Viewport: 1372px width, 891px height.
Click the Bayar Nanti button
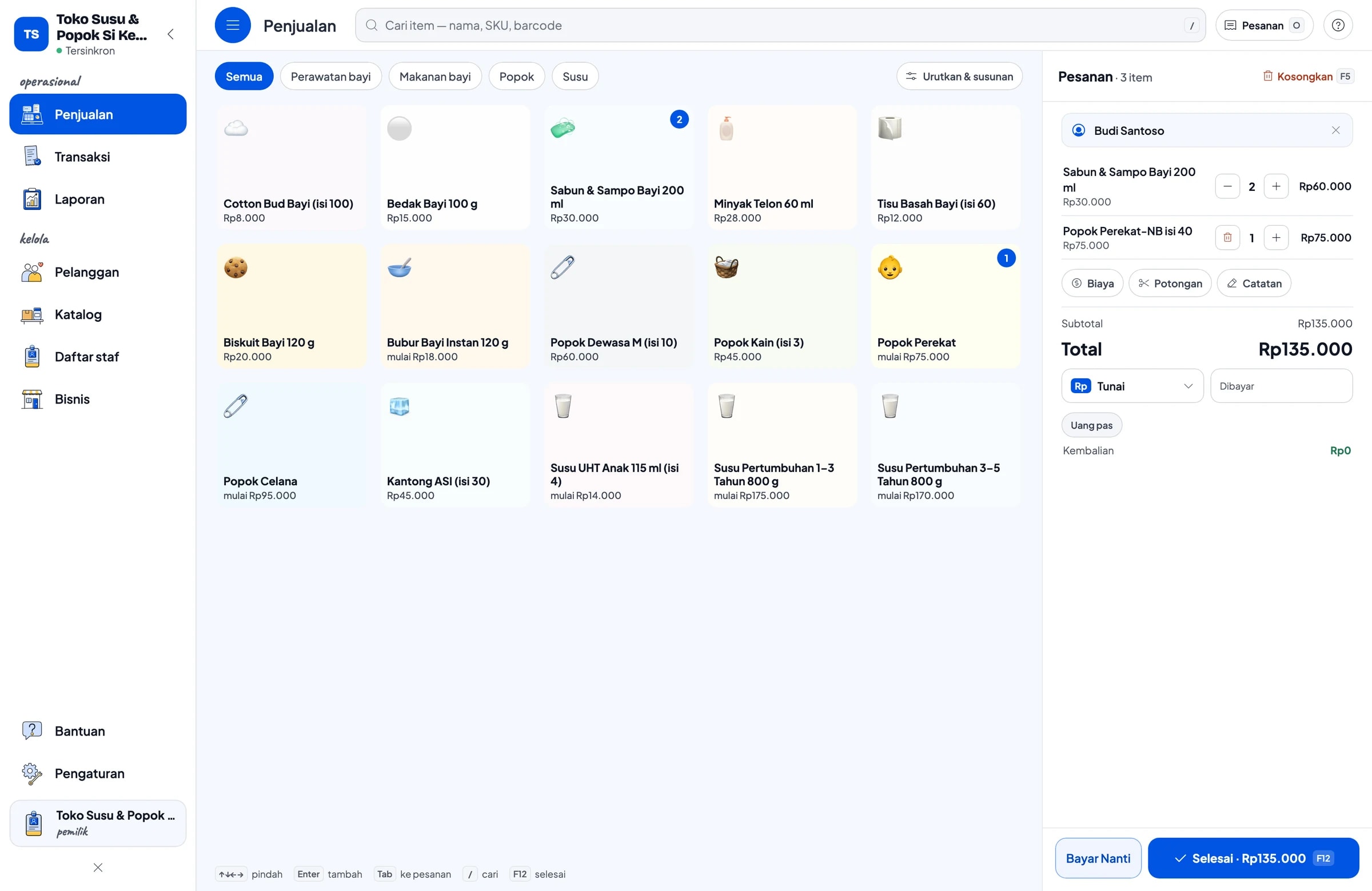coord(1098,858)
